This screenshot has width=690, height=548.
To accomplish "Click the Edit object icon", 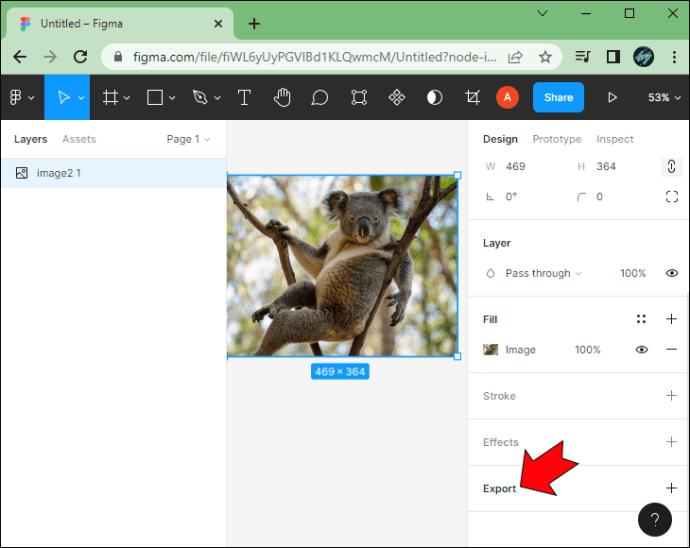I will (359, 97).
